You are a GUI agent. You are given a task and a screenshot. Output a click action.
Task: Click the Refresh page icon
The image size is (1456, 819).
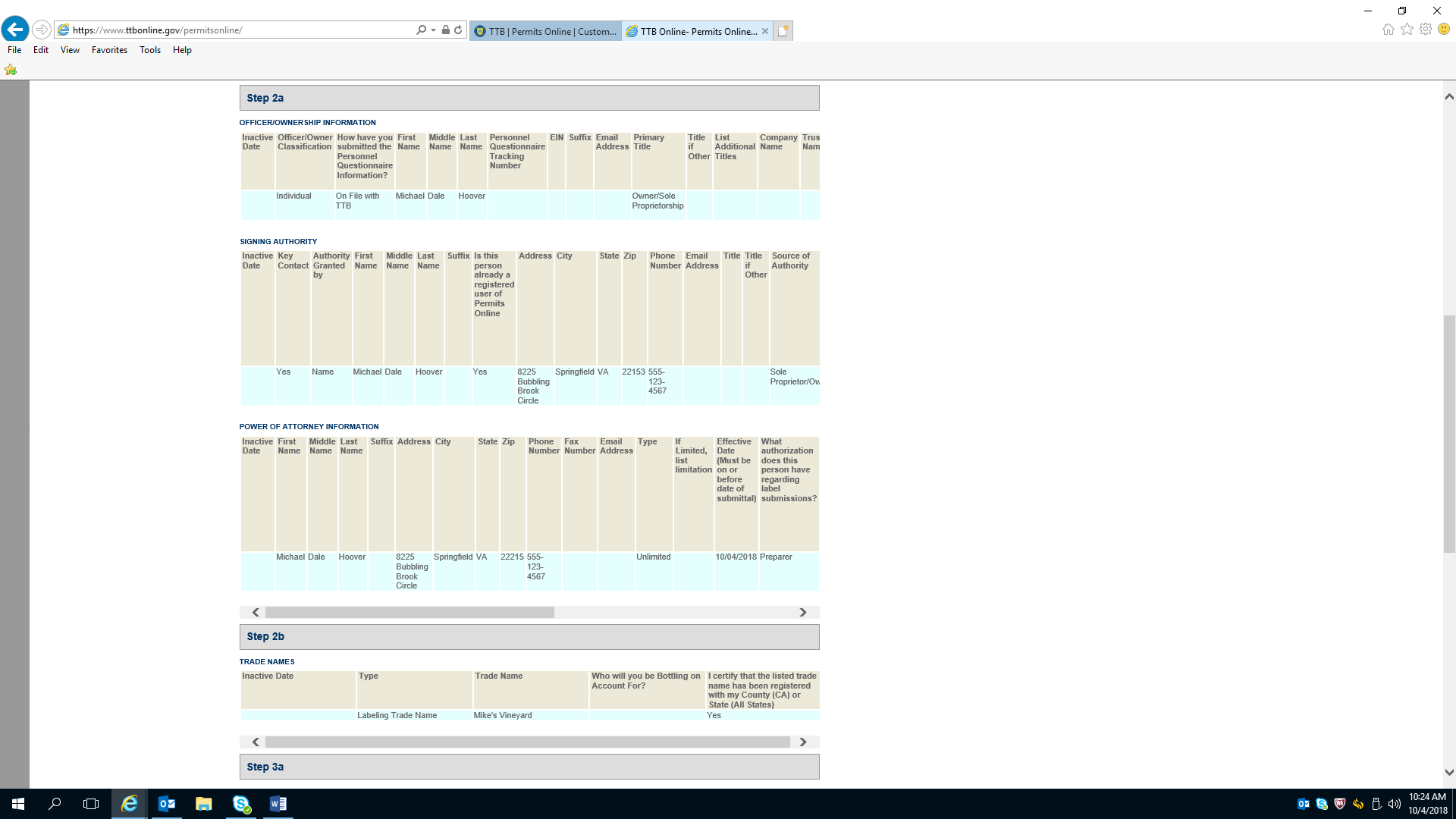point(458,30)
